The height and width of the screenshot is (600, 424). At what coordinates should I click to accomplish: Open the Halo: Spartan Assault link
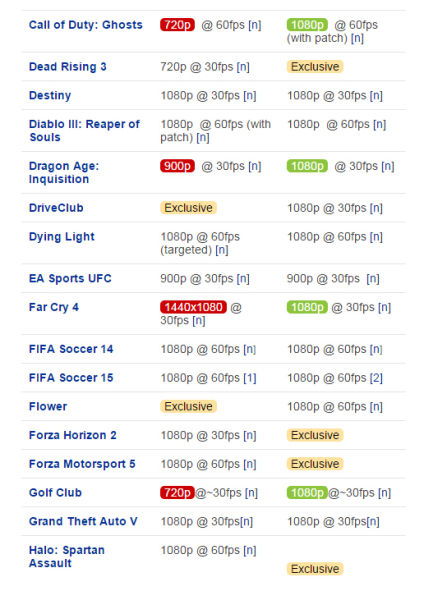click(67, 556)
